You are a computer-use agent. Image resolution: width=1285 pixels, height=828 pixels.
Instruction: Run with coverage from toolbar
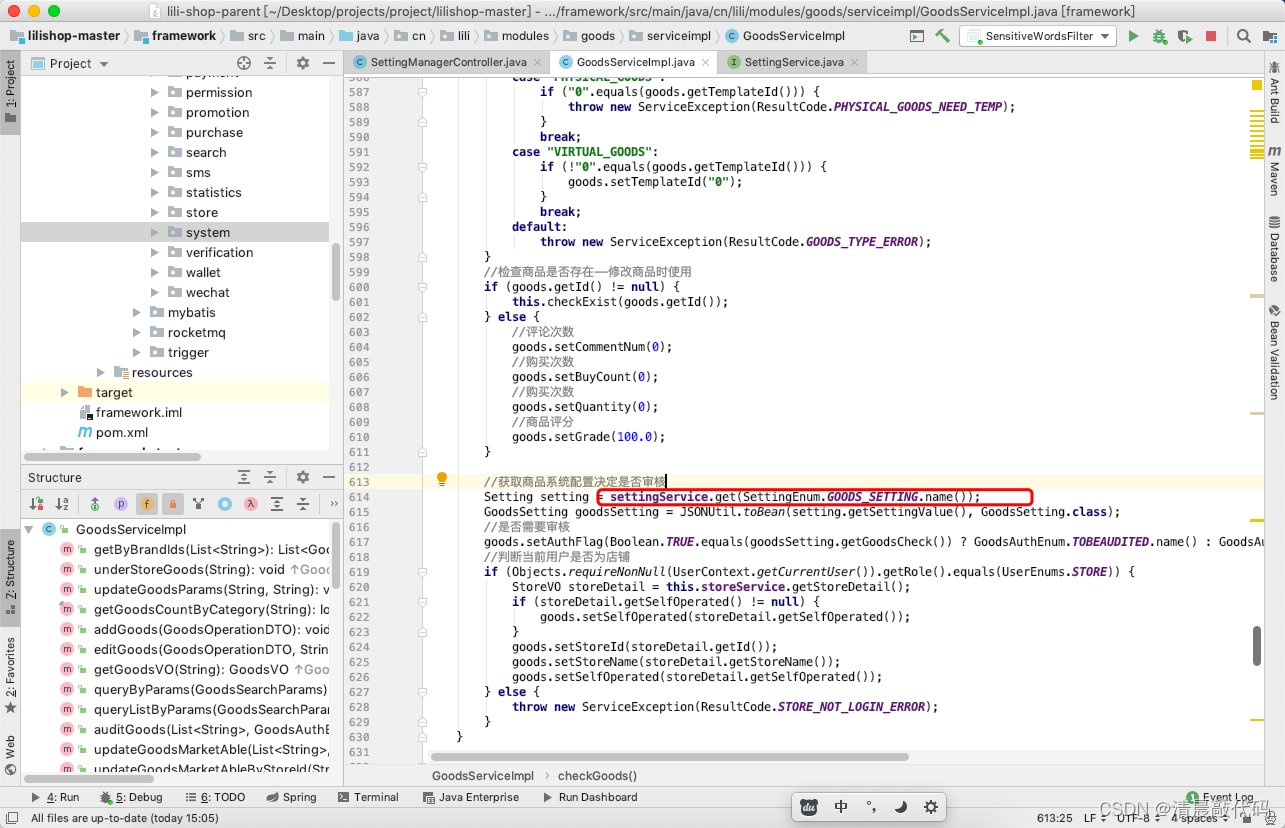(1185, 36)
